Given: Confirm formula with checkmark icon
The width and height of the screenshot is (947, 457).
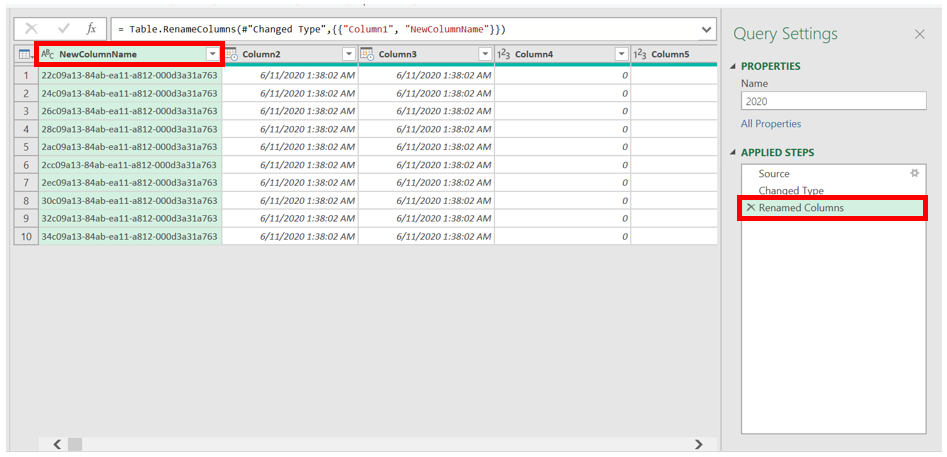Looking at the screenshot, I should click(x=63, y=28).
